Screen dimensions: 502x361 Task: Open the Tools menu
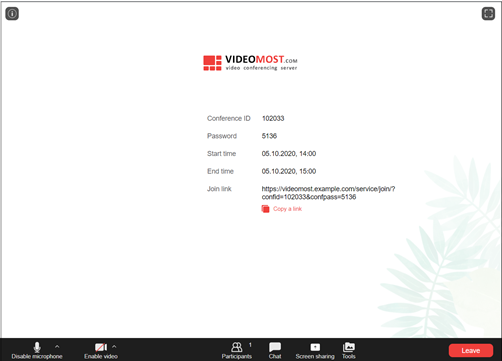[x=349, y=351]
